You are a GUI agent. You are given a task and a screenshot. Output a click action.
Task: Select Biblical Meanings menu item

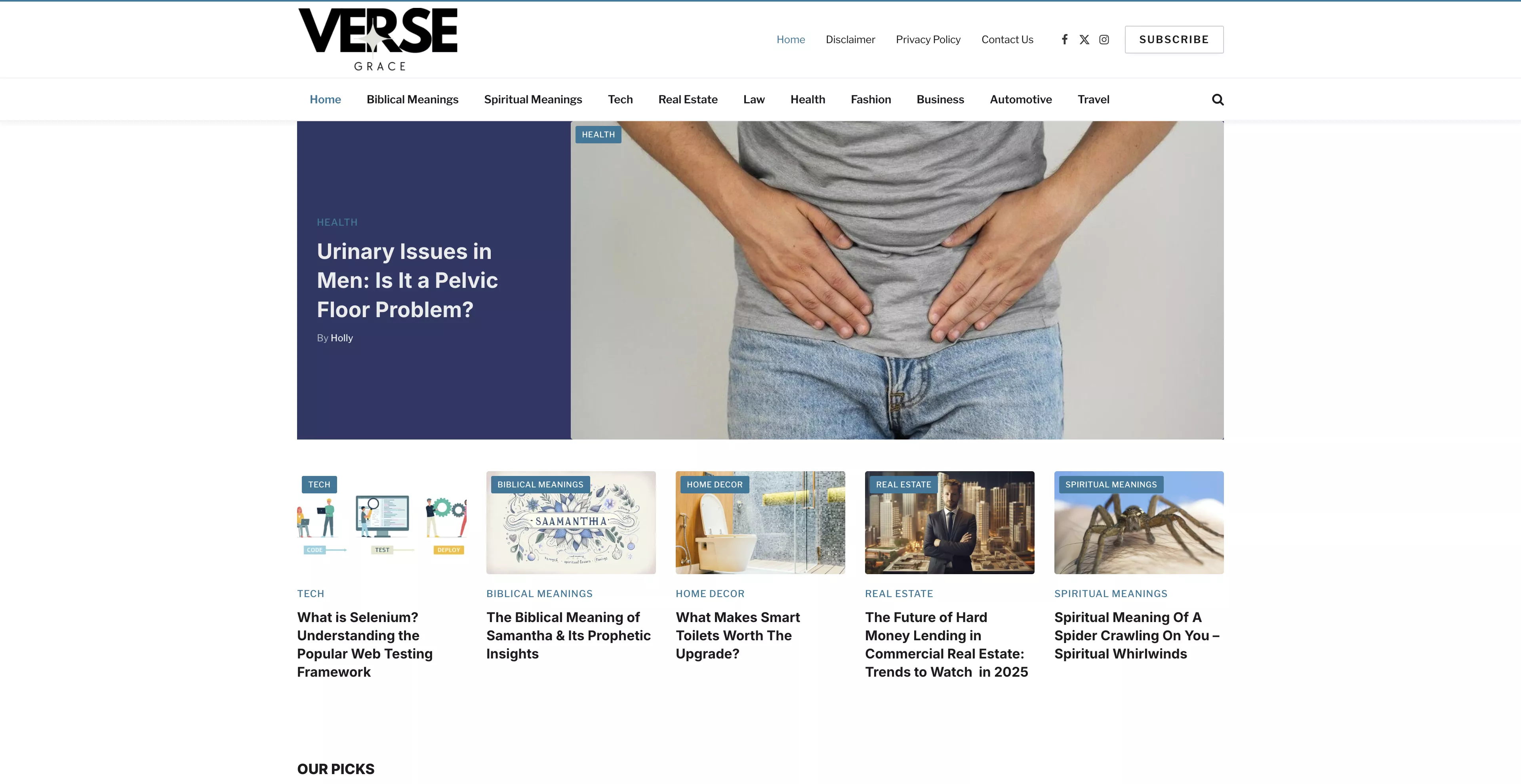tap(412, 100)
